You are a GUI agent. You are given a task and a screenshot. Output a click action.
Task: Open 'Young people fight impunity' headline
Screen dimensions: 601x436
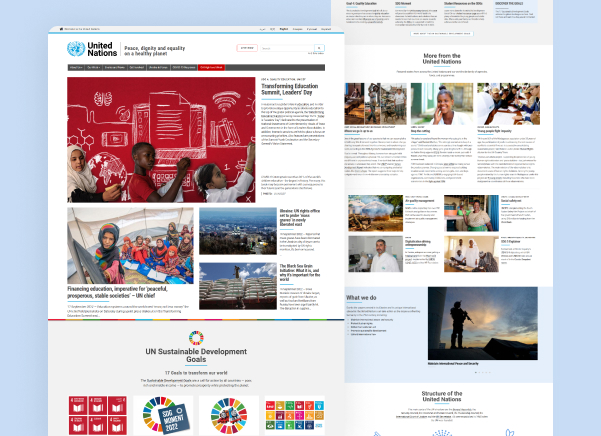tap(494, 131)
